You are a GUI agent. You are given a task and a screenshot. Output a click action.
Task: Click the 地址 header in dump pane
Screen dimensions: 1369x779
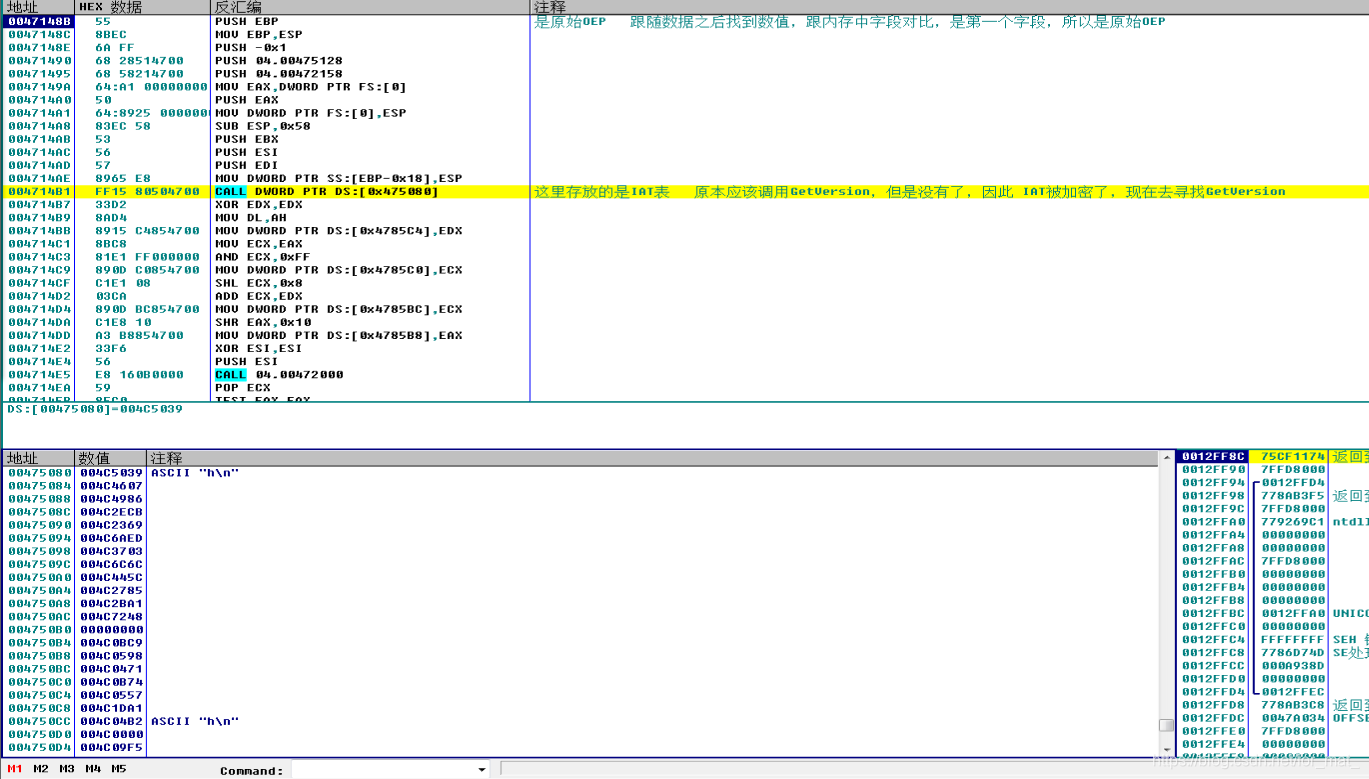click(38, 458)
